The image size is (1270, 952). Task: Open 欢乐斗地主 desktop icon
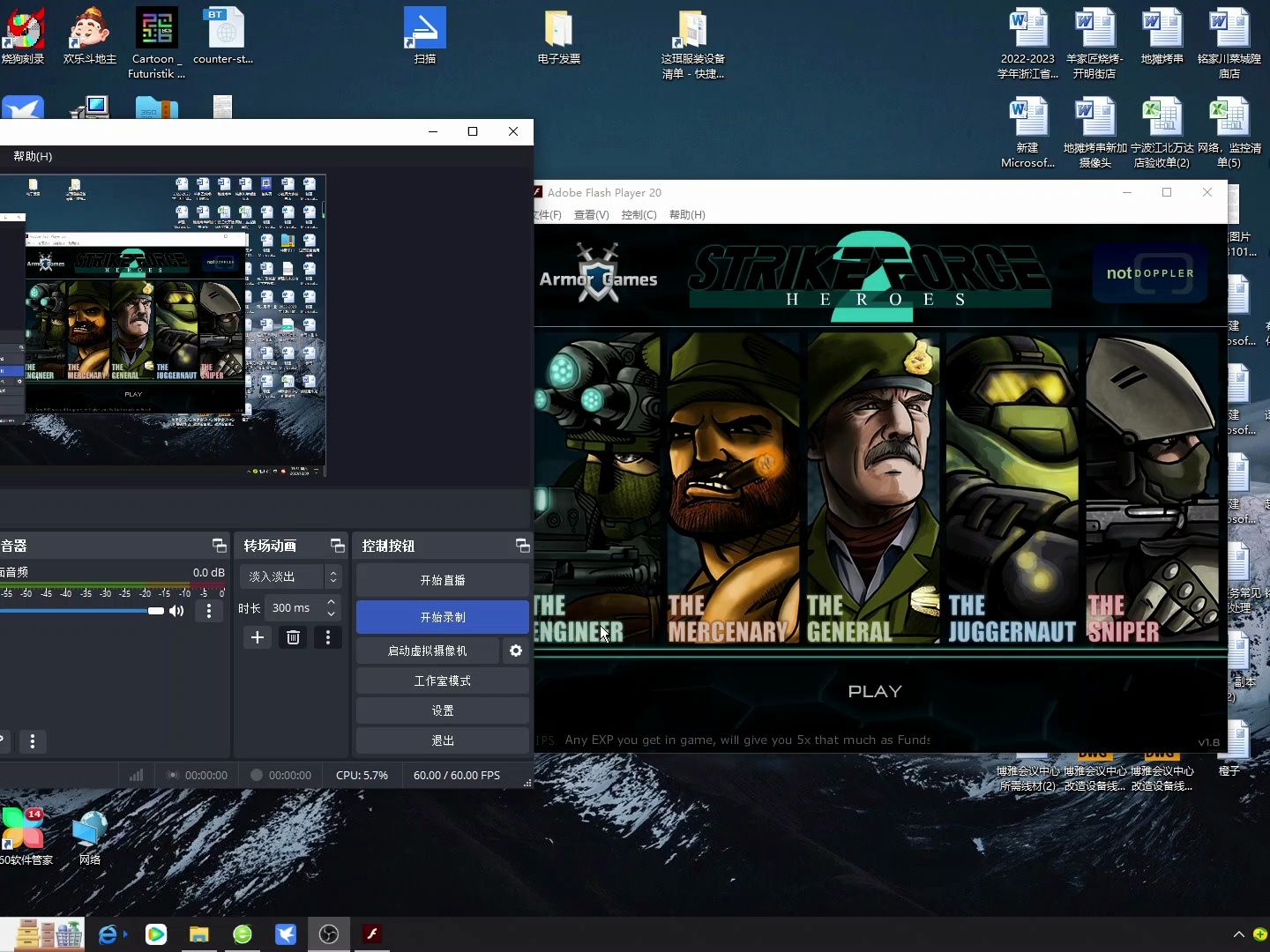point(90,36)
